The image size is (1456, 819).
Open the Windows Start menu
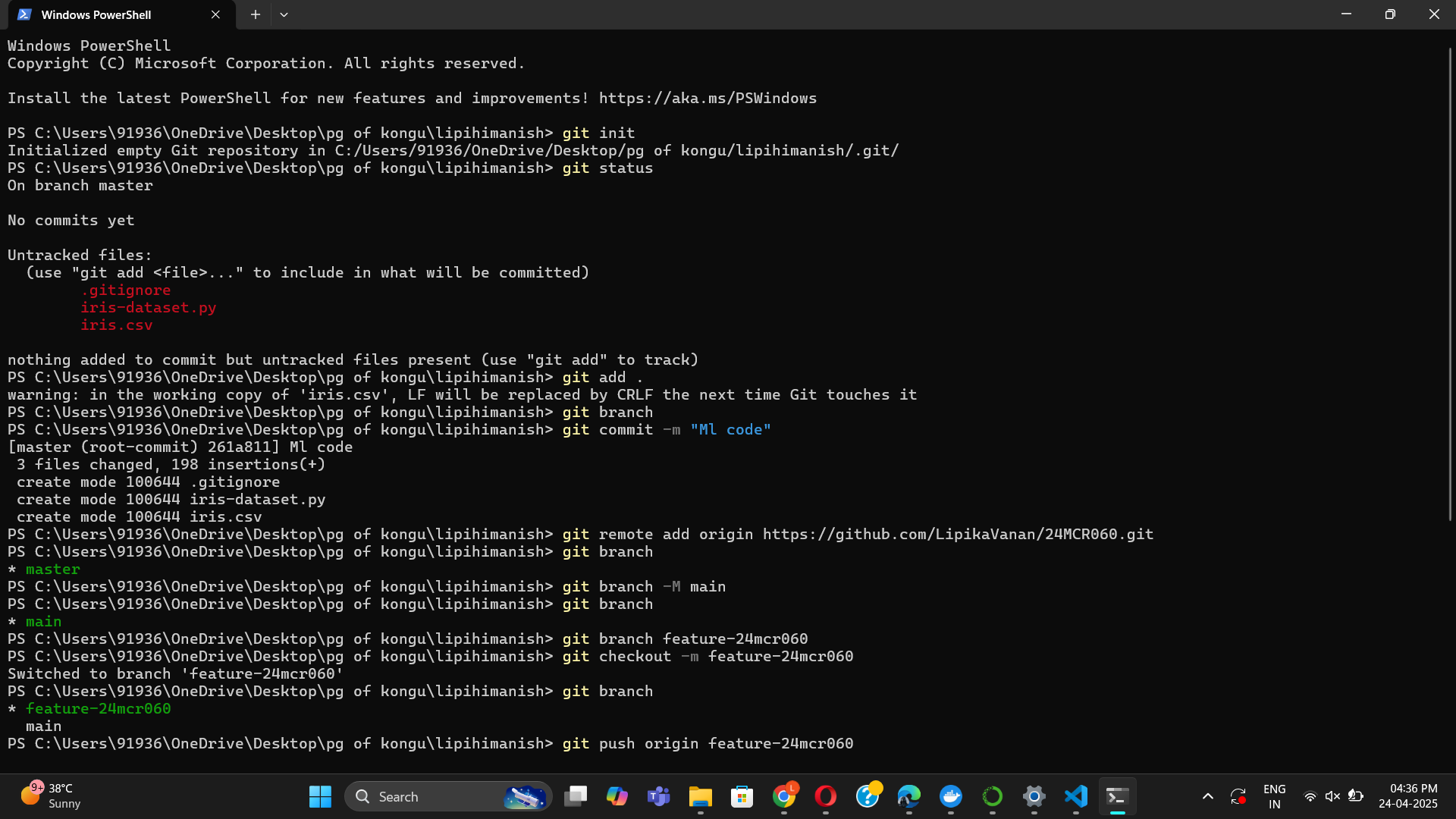[x=320, y=796]
